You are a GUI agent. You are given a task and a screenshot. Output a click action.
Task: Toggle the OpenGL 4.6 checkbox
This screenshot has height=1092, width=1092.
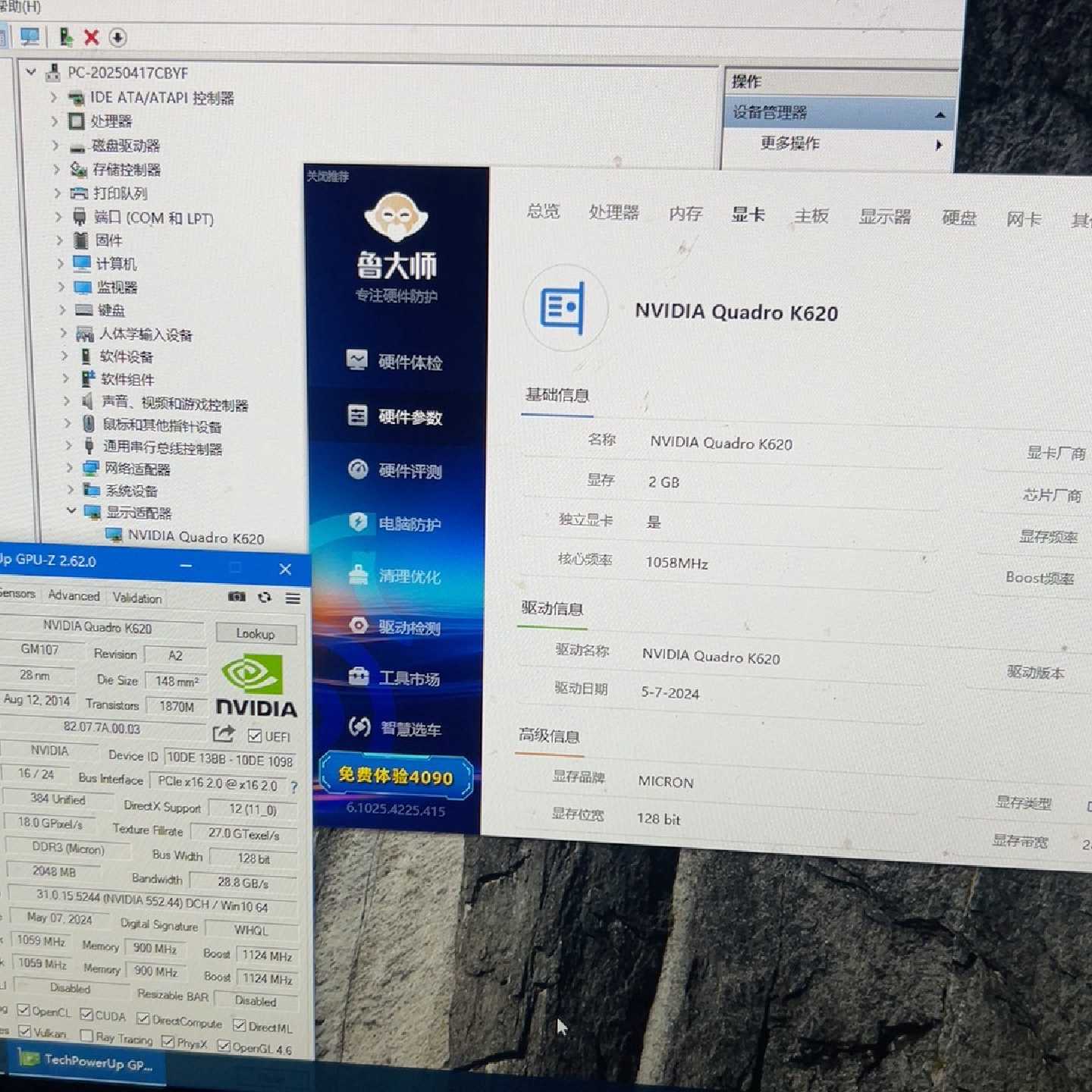(224, 1046)
